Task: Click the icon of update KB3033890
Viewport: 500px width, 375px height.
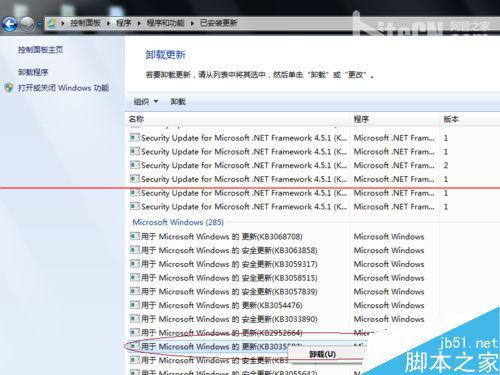Action: coord(134,319)
